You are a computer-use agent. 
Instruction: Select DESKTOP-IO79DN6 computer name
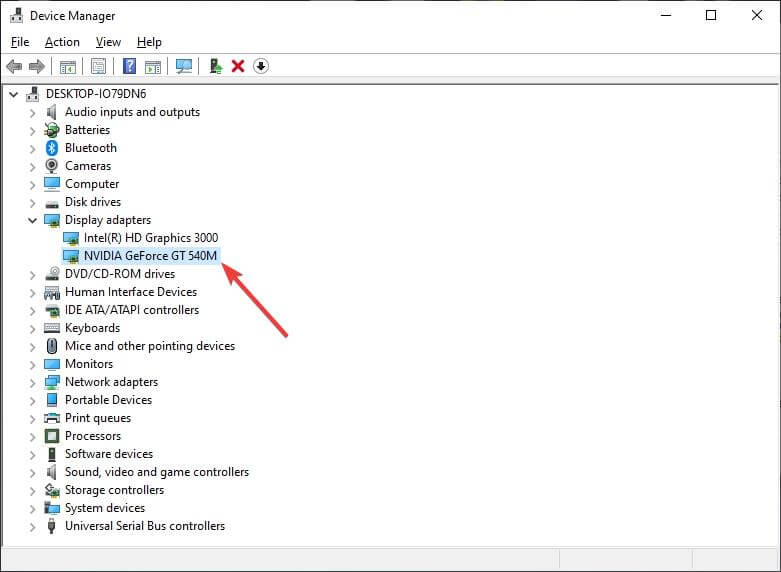[x=96, y=94]
